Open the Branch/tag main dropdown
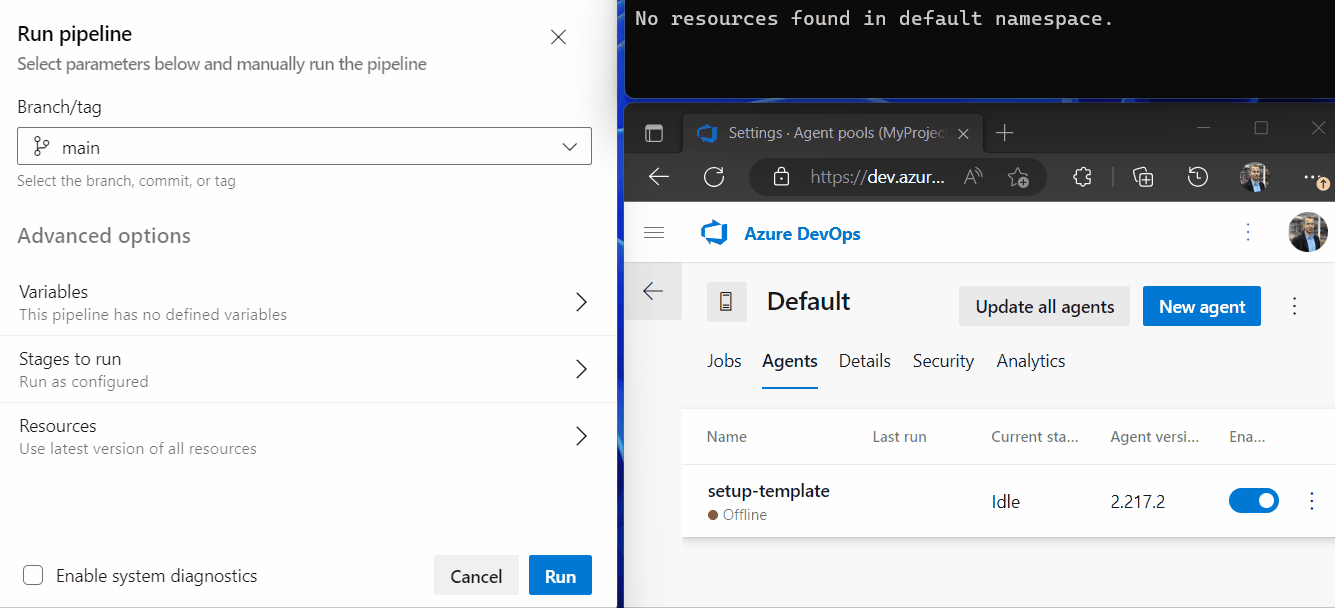 (x=304, y=147)
